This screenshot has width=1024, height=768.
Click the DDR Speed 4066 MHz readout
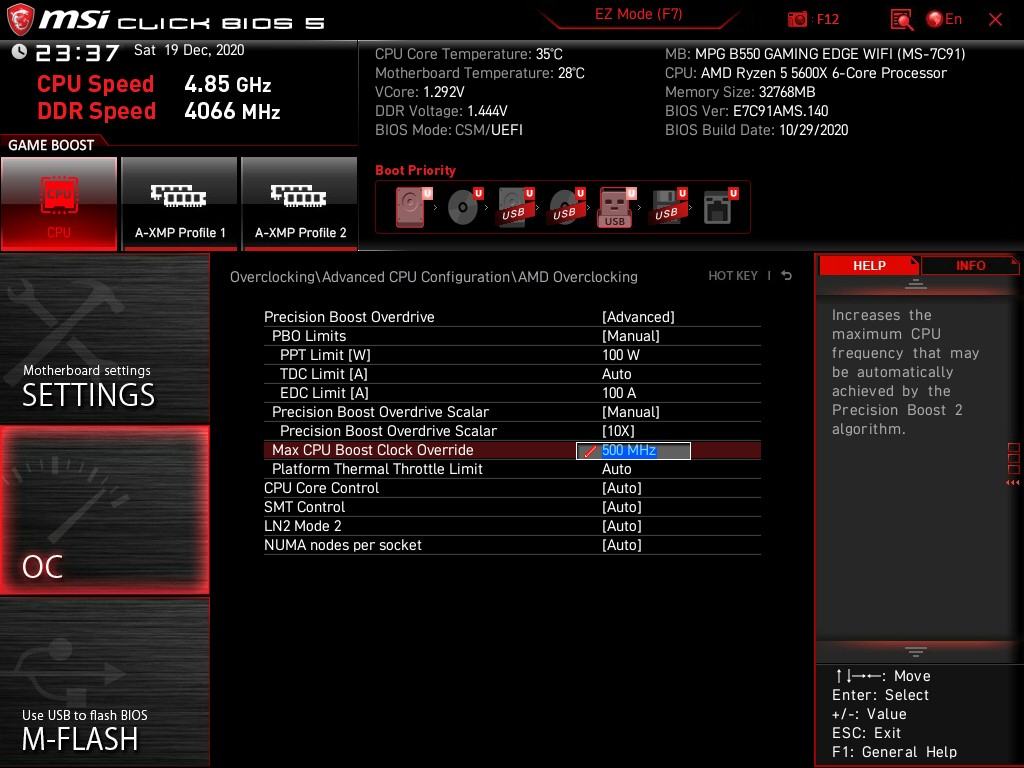[159, 111]
